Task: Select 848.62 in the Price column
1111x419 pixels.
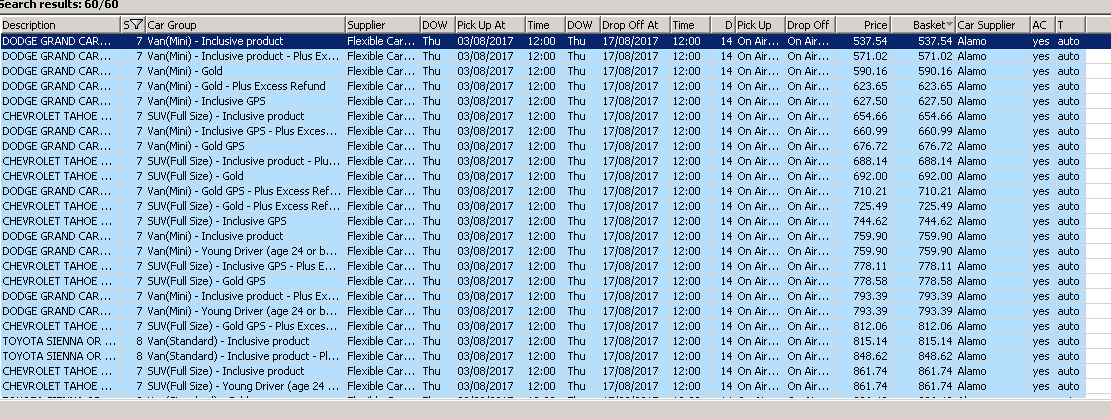Action: 863,356
